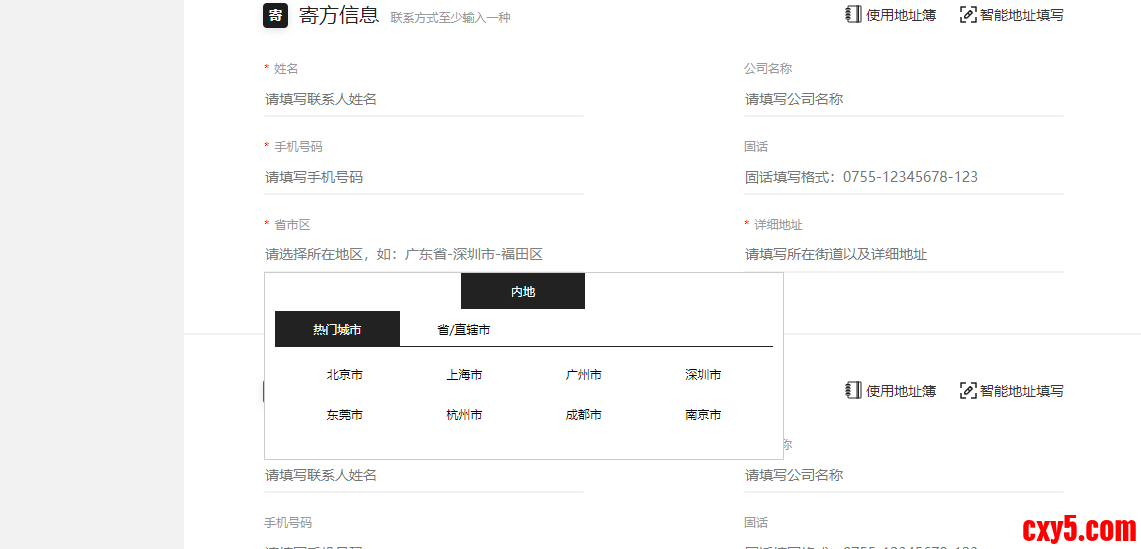This screenshot has height=549, width=1141.
Task: Choose 北京市 from hot cities
Action: (x=344, y=375)
